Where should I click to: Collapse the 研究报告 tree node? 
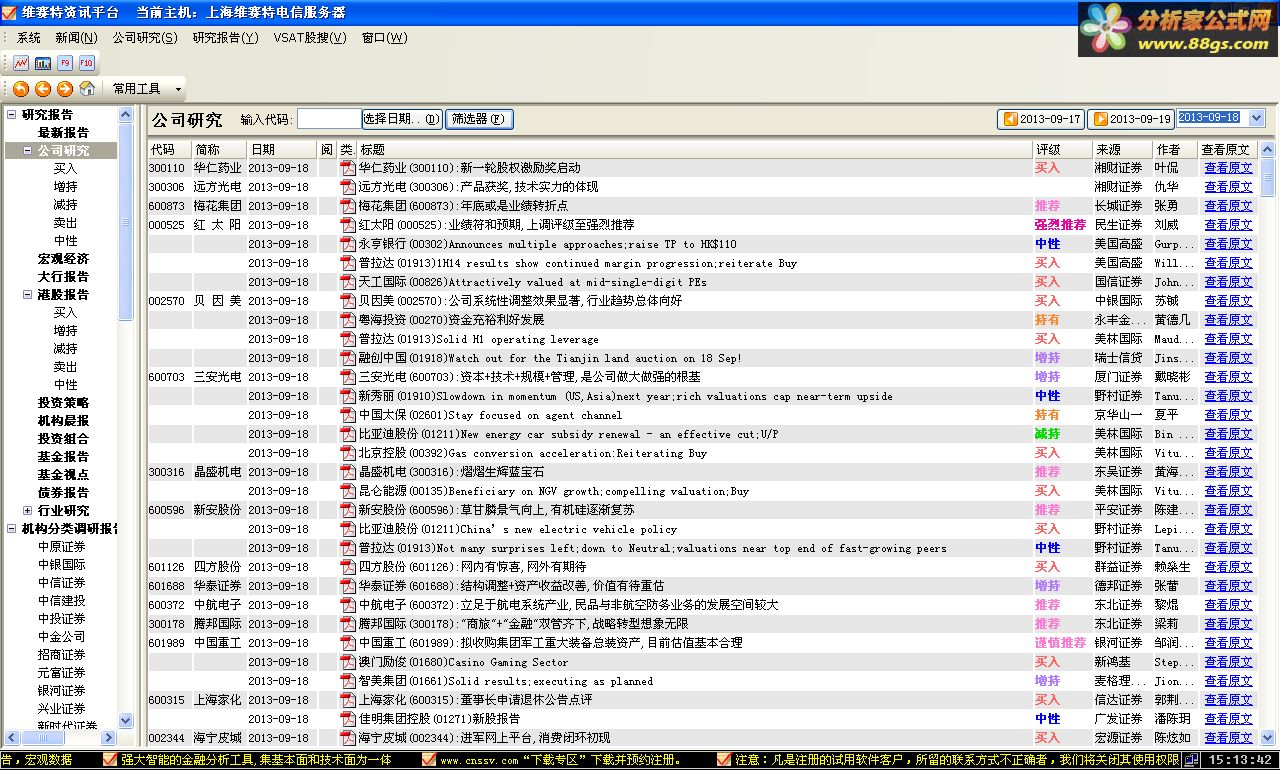tap(12, 114)
